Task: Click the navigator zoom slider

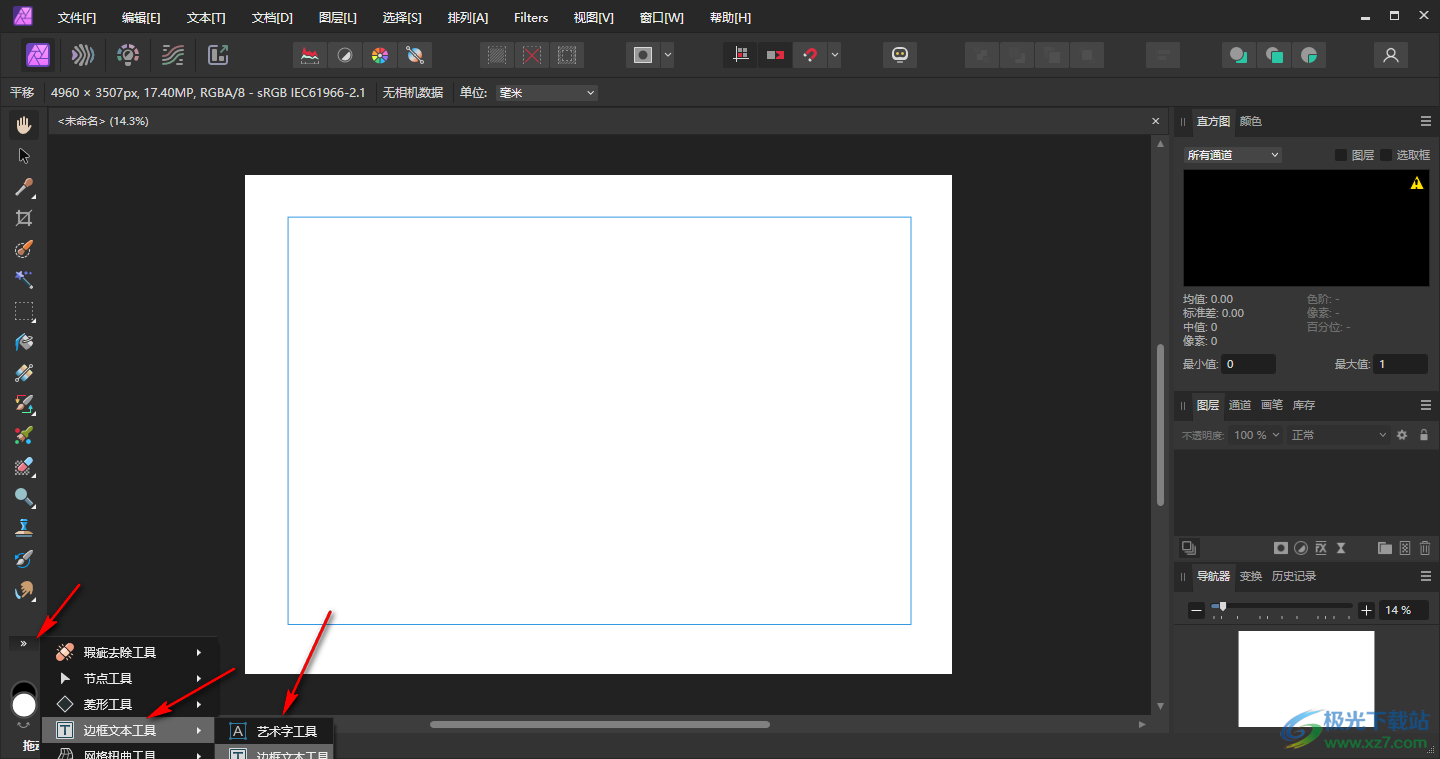Action: [1222, 606]
